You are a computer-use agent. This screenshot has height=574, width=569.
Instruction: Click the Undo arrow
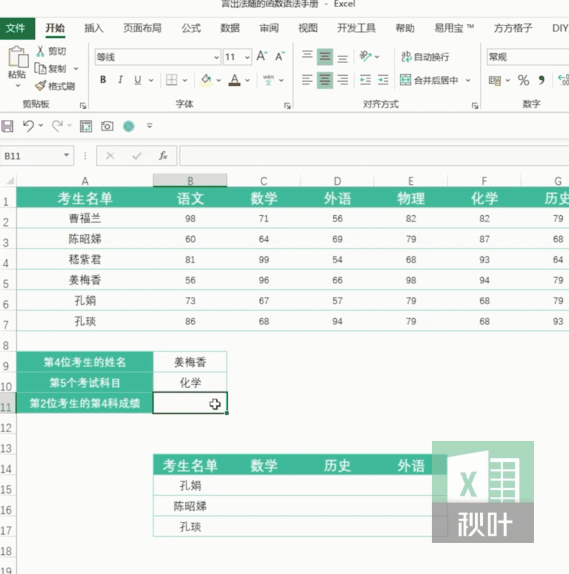click(28, 126)
